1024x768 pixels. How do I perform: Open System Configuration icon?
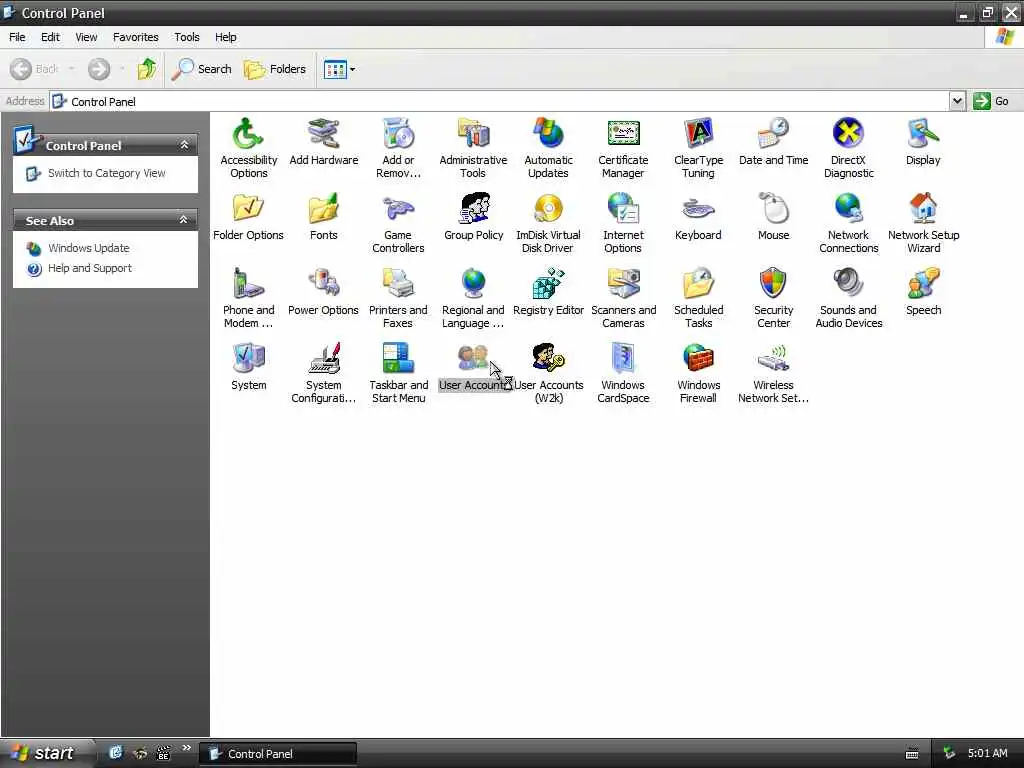pyautogui.click(x=323, y=359)
